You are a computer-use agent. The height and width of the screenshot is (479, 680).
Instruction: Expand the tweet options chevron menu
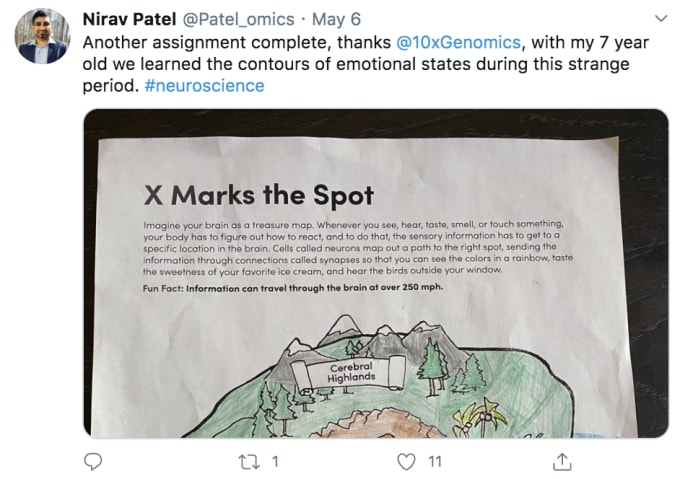tap(660, 19)
